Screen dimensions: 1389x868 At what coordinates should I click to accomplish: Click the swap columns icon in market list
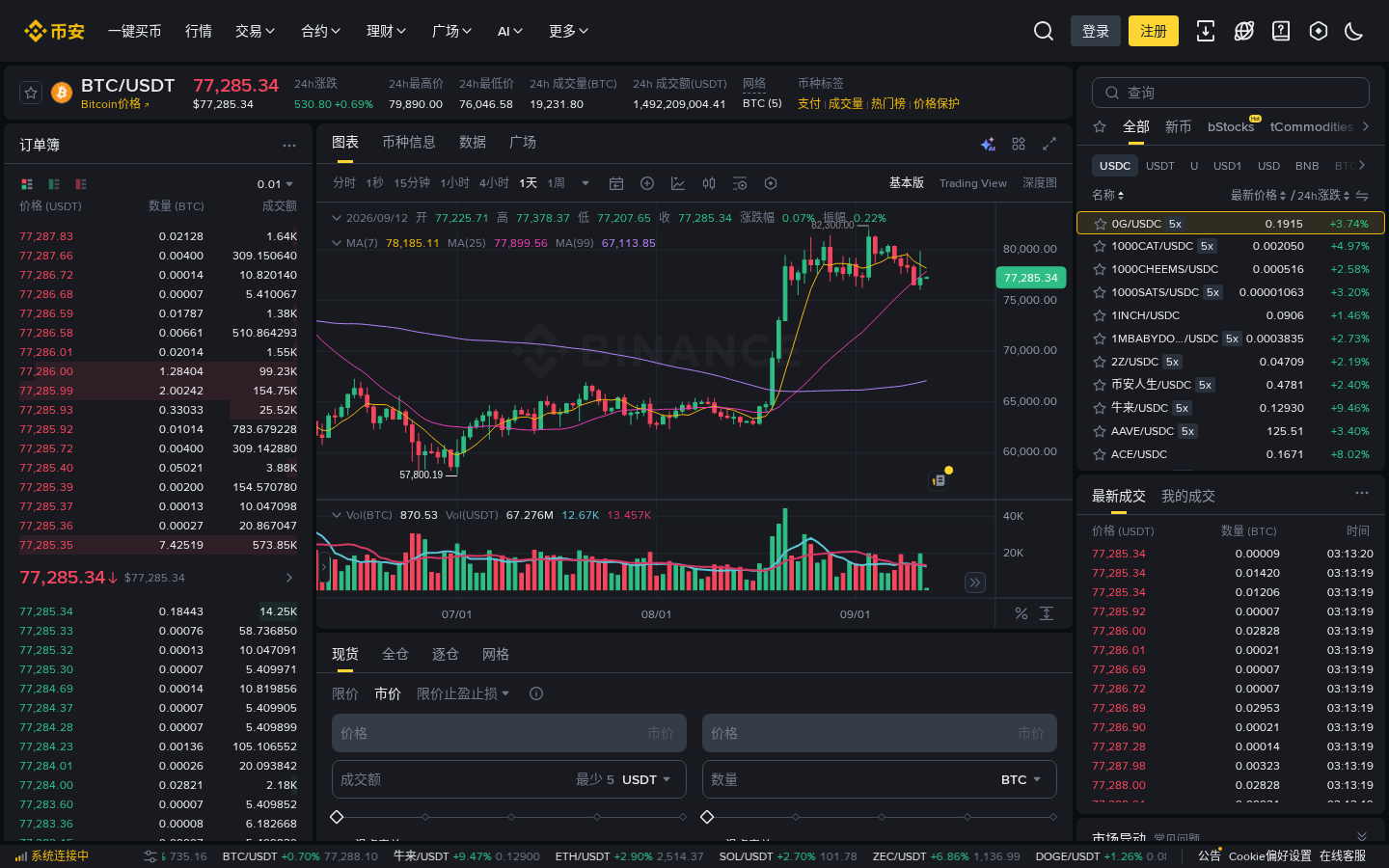pos(1362,196)
